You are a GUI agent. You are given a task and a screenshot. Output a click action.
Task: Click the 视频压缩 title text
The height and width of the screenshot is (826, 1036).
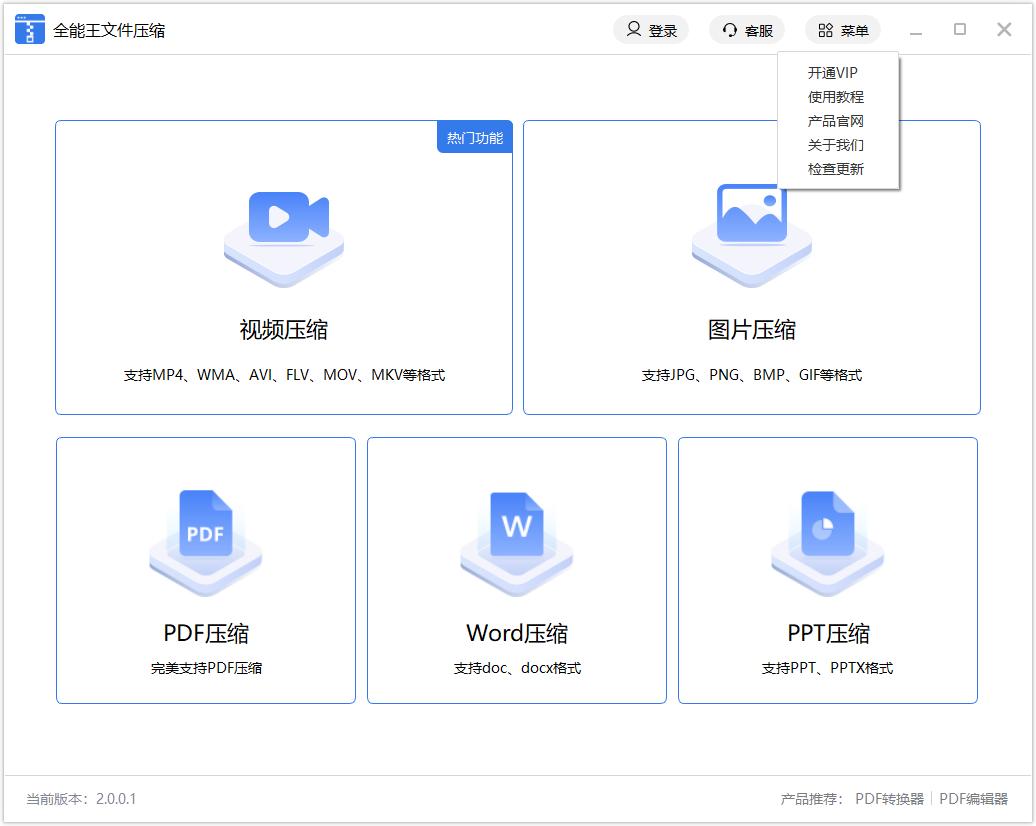(284, 330)
